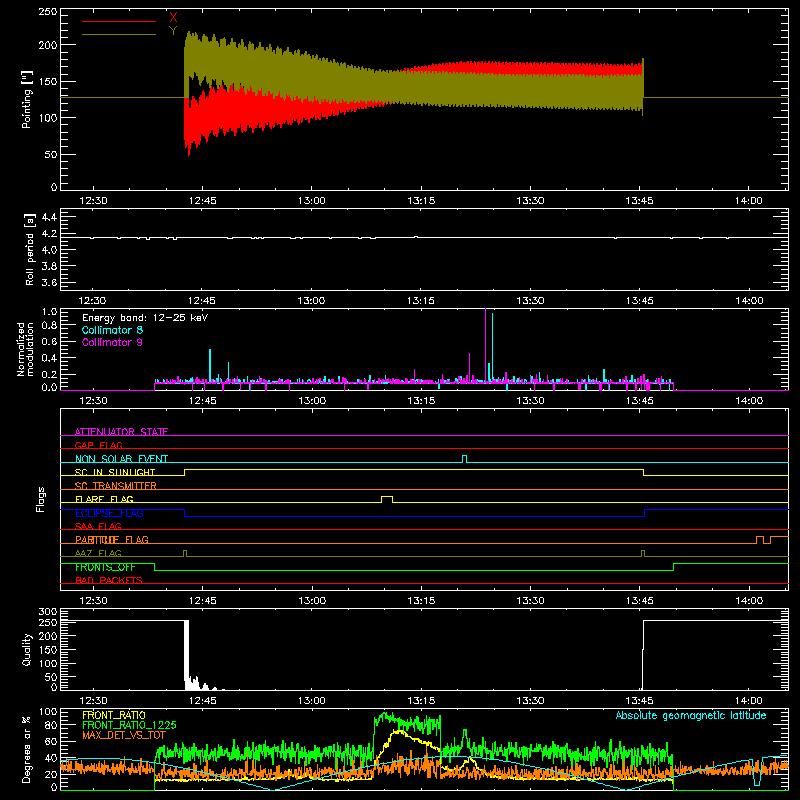Click the 'Normalized modulation' axis title
The width and height of the screenshot is (800, 800).
[x=25, y=349]
